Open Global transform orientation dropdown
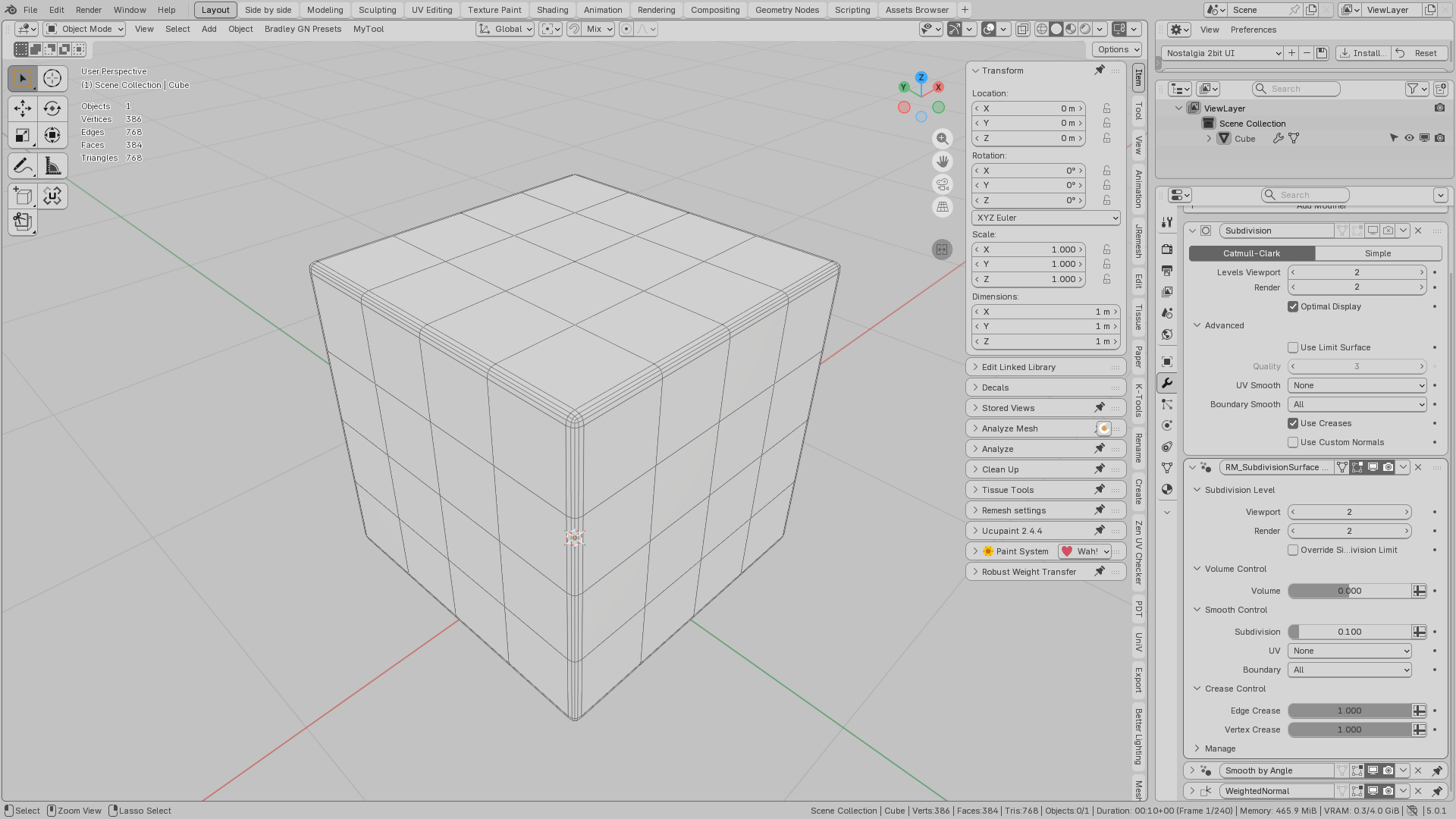 [x=505, y=29]
